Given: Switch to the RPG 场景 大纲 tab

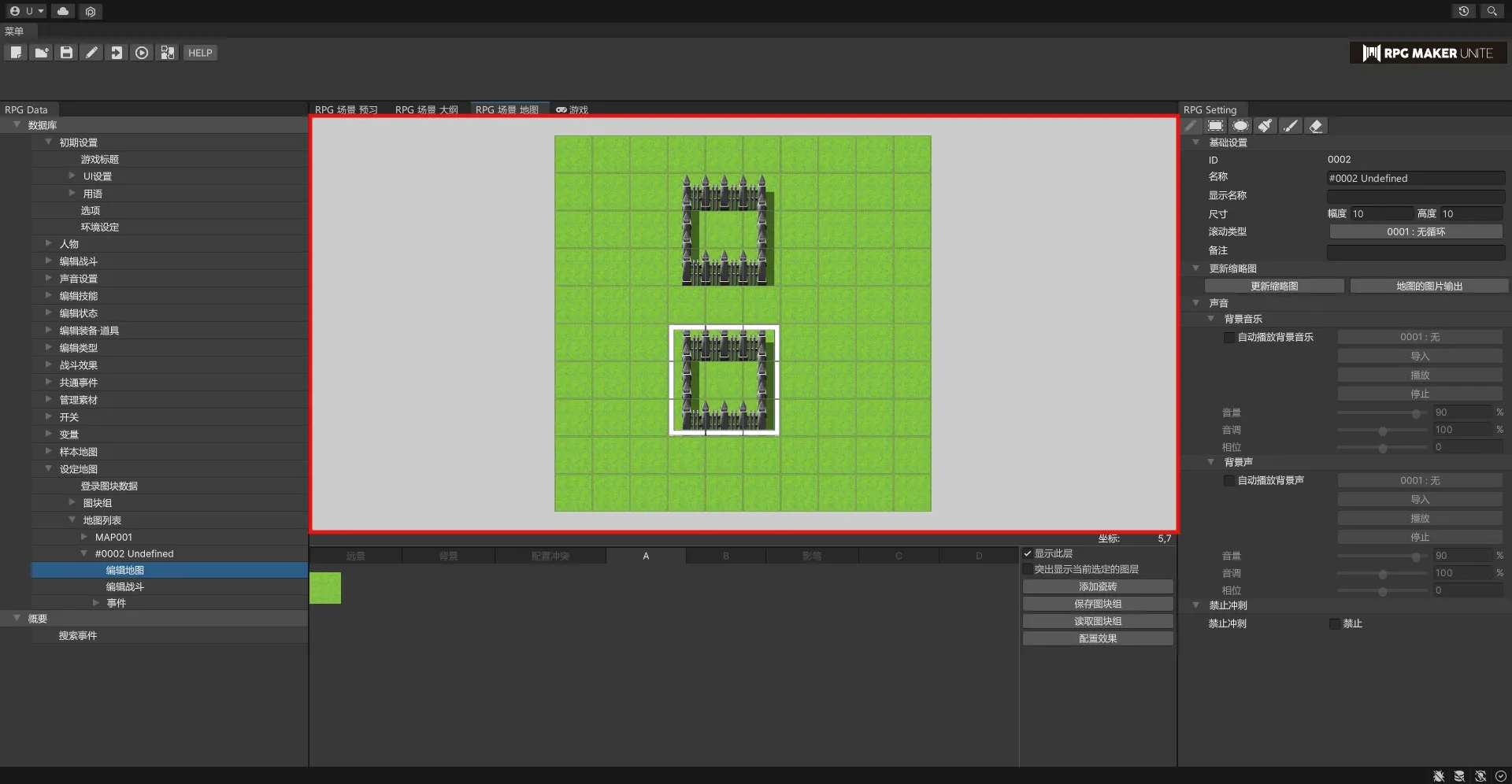Looking at the screenshot, I should click(x=426, y=109).
